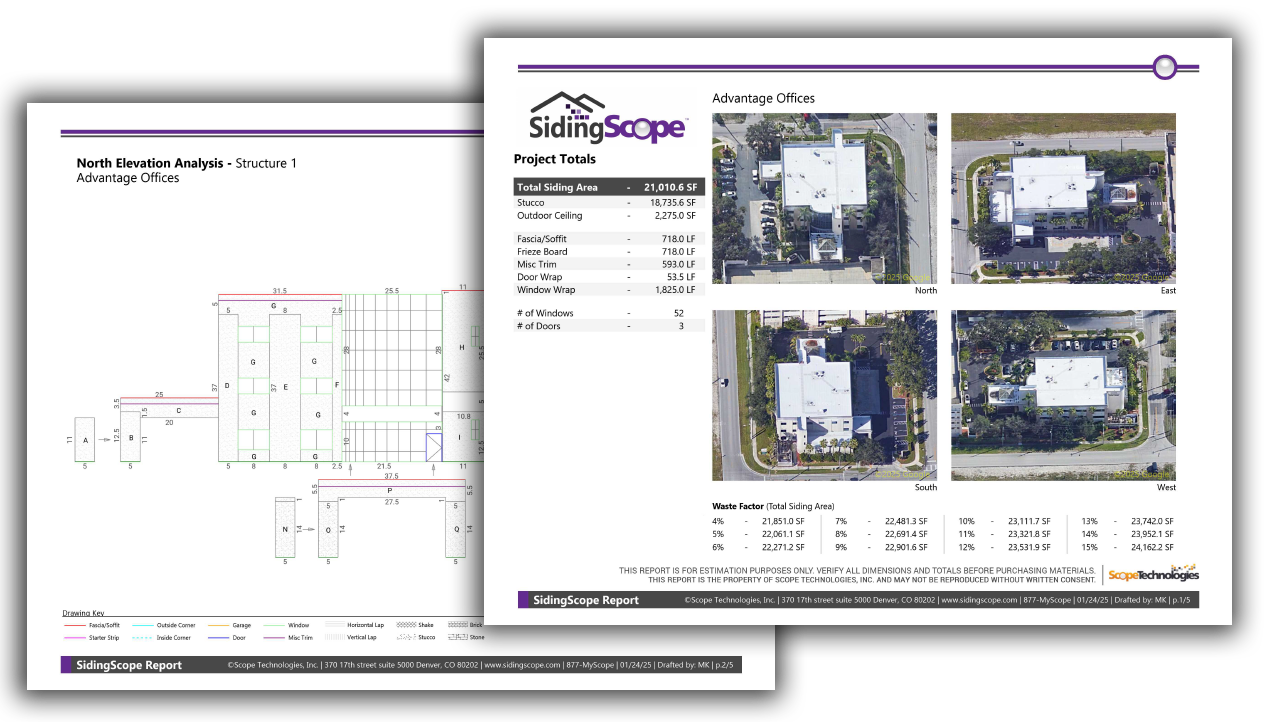
Task: Open the South aerial photo
Action: pos(825,395)
